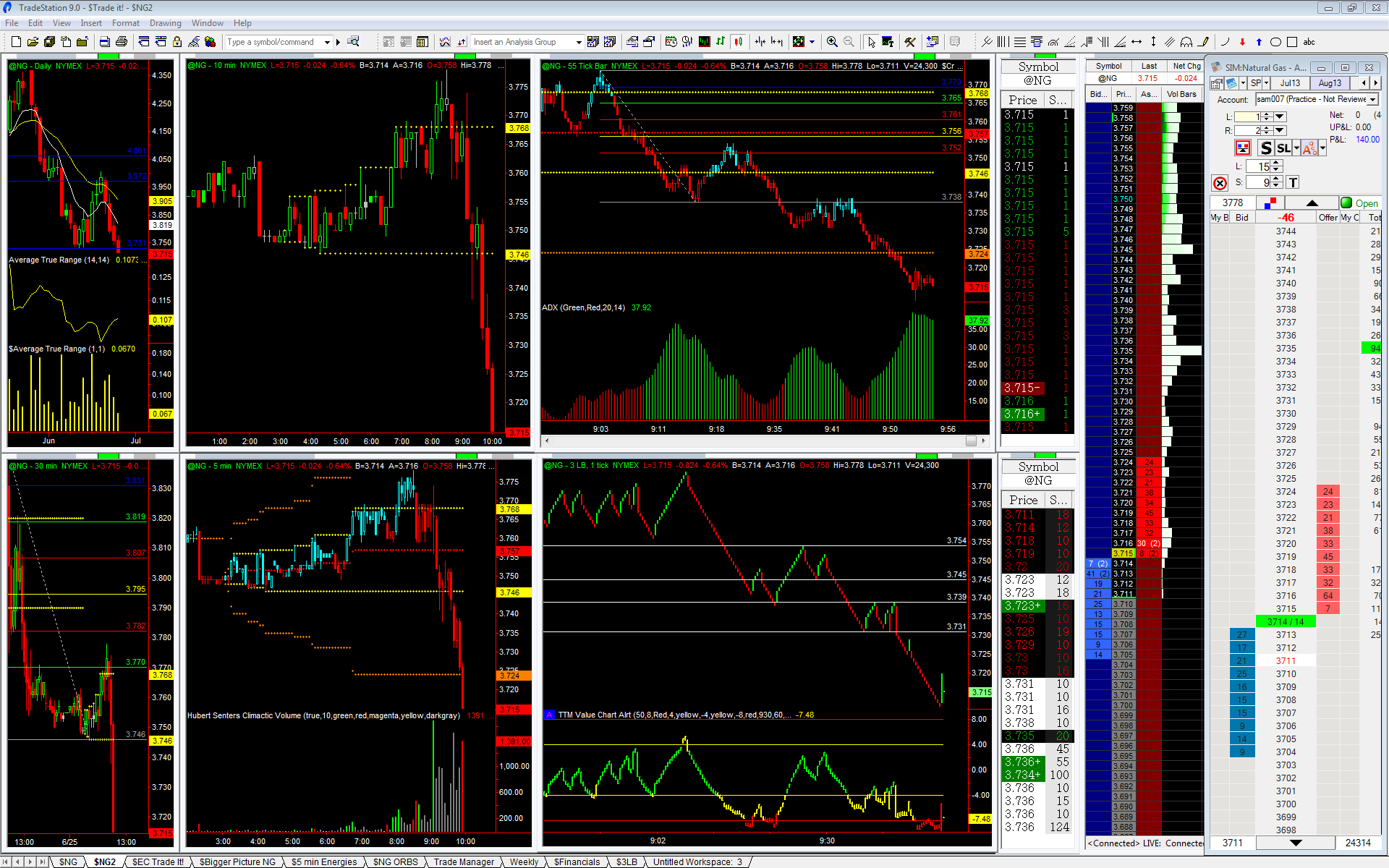1389x868 pixels.
Task: Click the L 15 quantity stepper arrows
Action: point(1277,166)
